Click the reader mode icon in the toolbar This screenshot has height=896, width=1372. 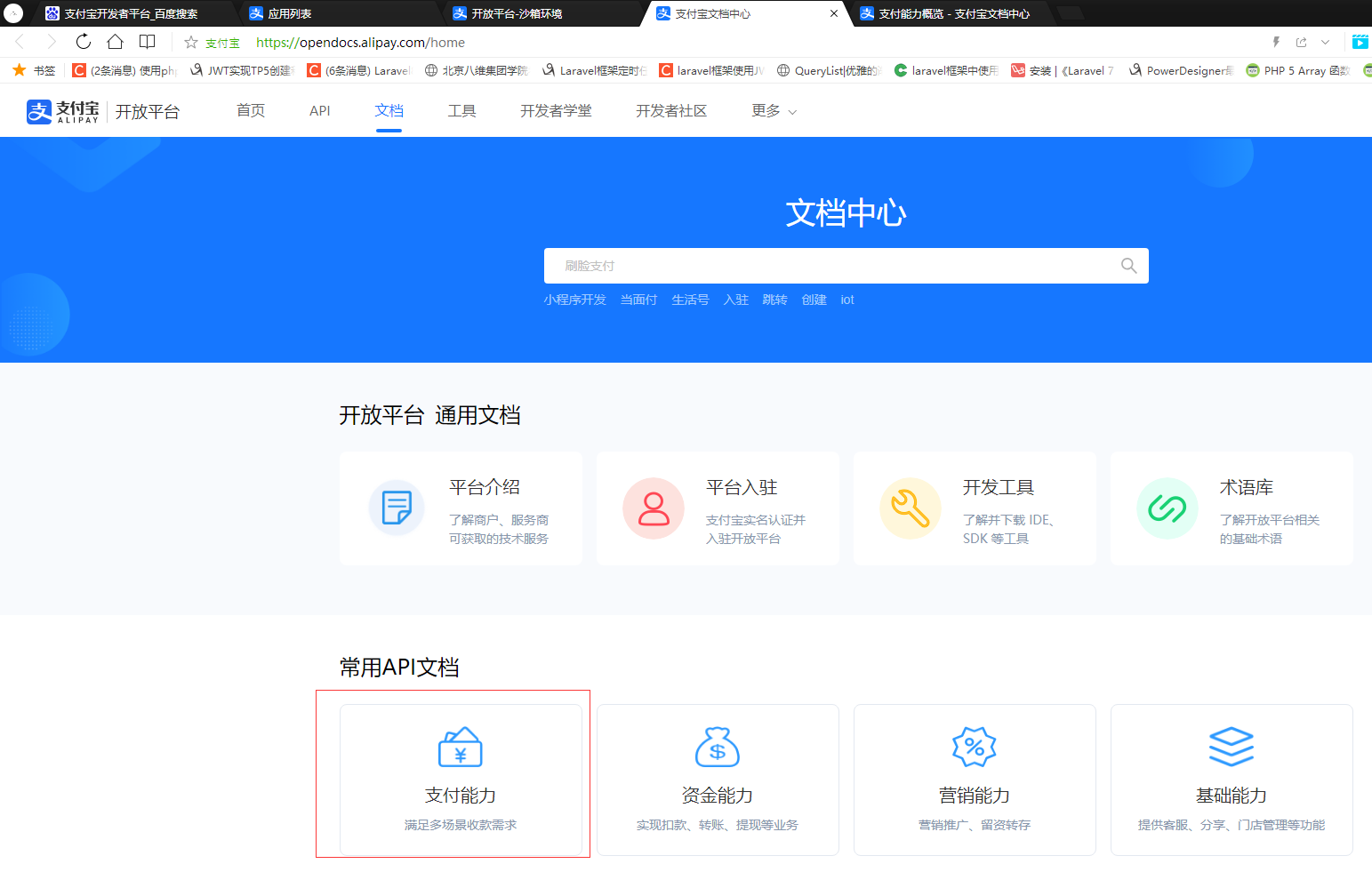147,42
